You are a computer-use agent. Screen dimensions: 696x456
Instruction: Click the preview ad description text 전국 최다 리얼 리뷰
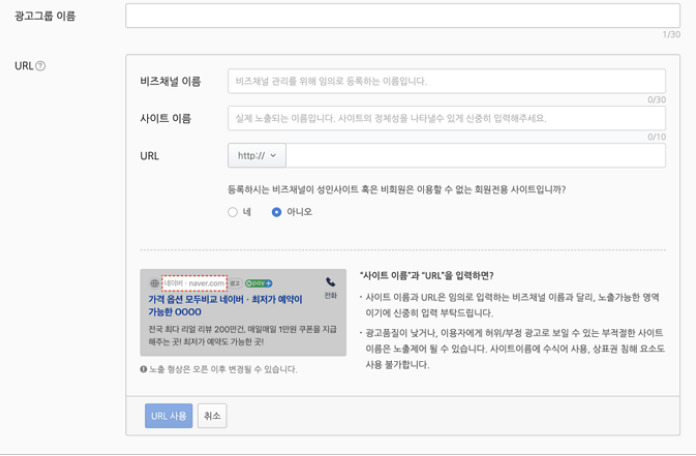point(242,335)
